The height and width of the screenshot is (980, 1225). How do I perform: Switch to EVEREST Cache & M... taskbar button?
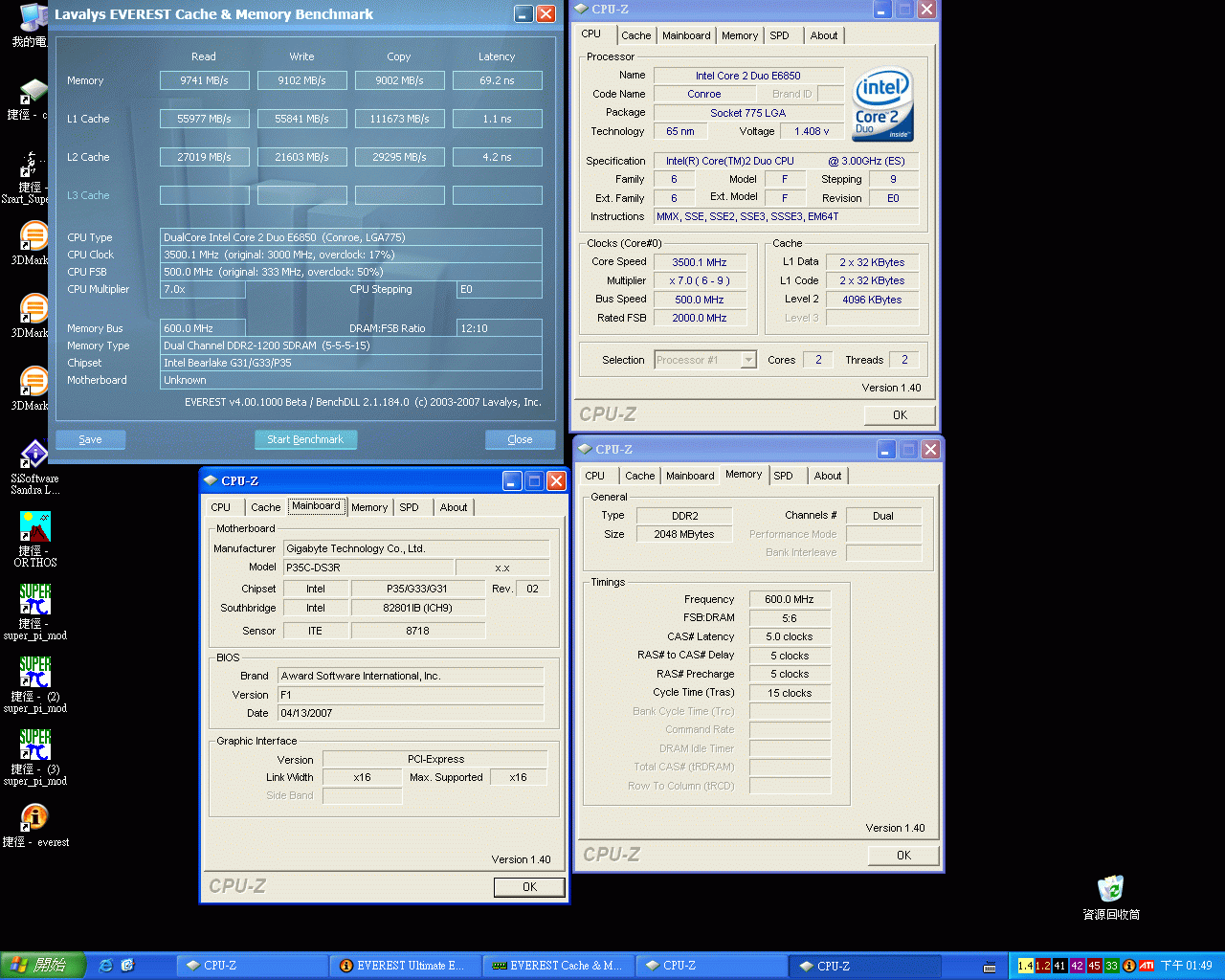pos(558,966)
